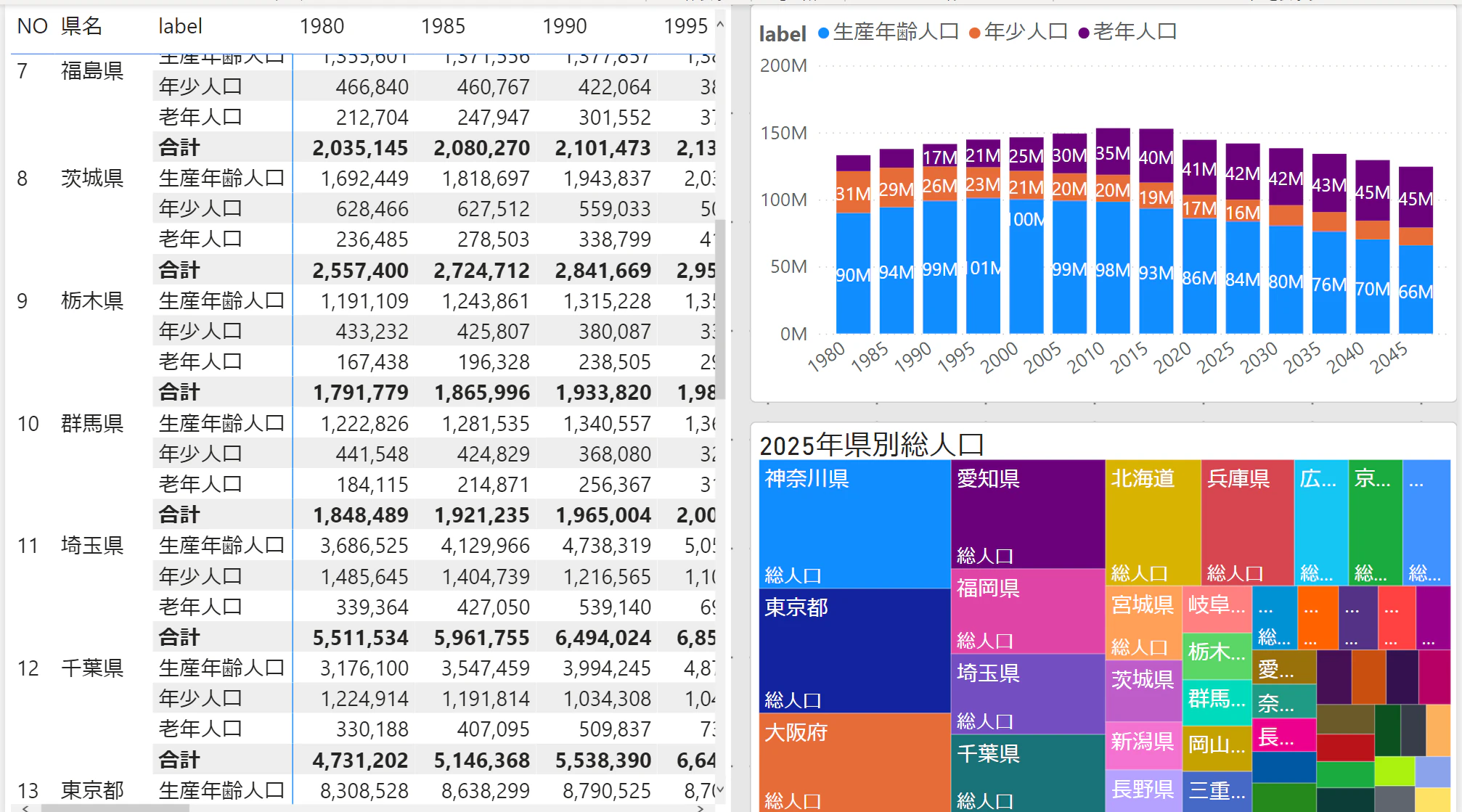Click the table's horizontal scrollbar thumb
Image resolution: width=1462 pixels, height=812 pixels.
115,808
